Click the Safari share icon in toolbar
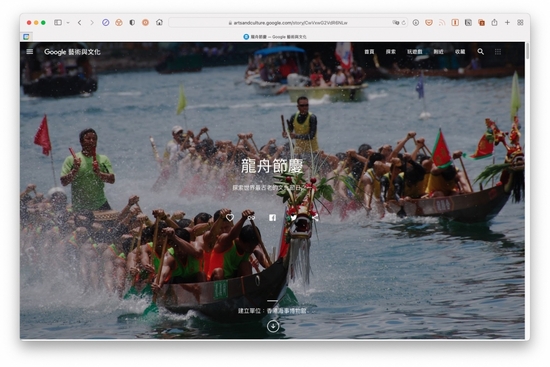Image resolution: width=550 pixels, height=367 pixels. [x=494, y=22]
